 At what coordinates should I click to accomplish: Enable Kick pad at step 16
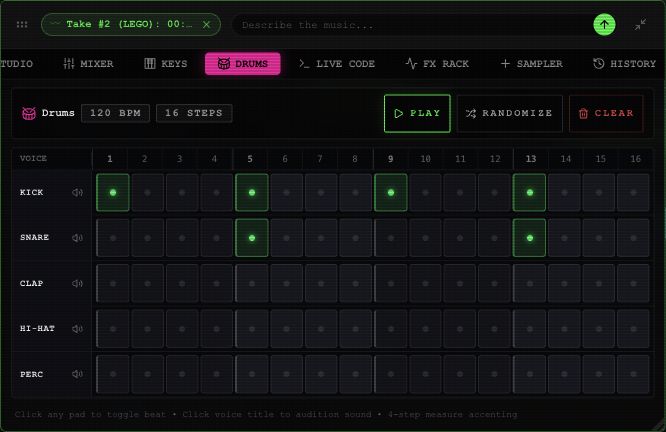point(633,192)
